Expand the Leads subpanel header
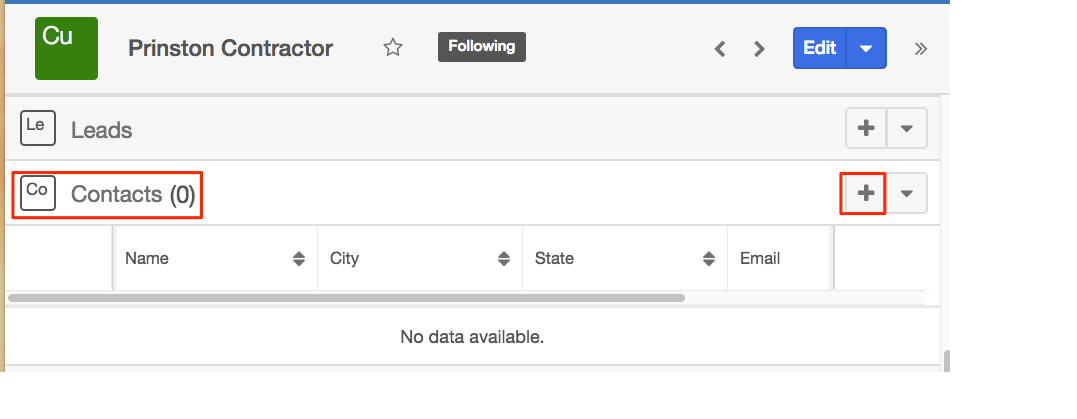 (x=102, y=130)
